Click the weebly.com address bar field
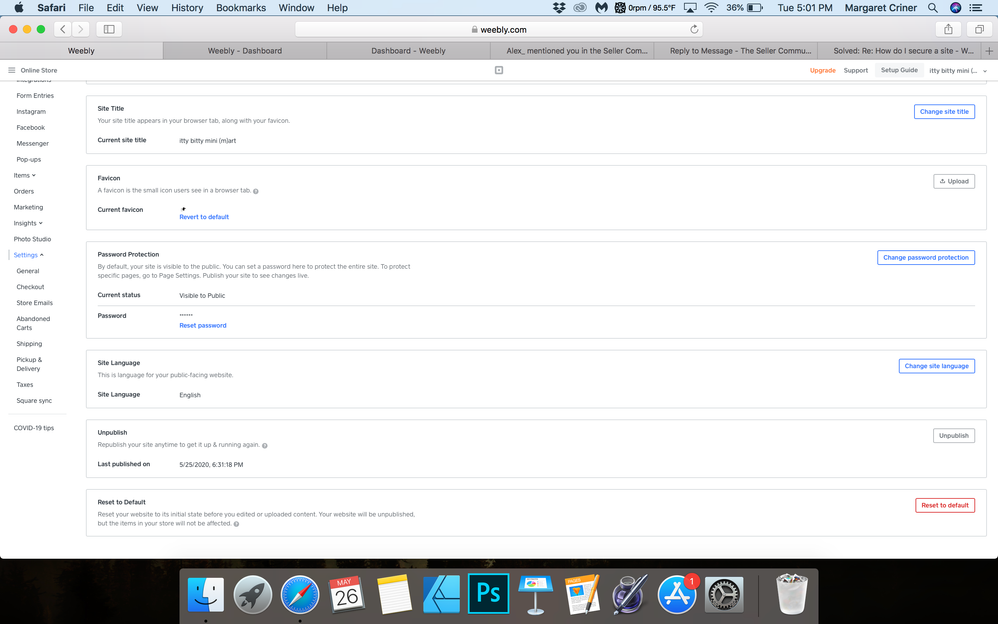This screenshot has height=624, width=998. [500, 29]
